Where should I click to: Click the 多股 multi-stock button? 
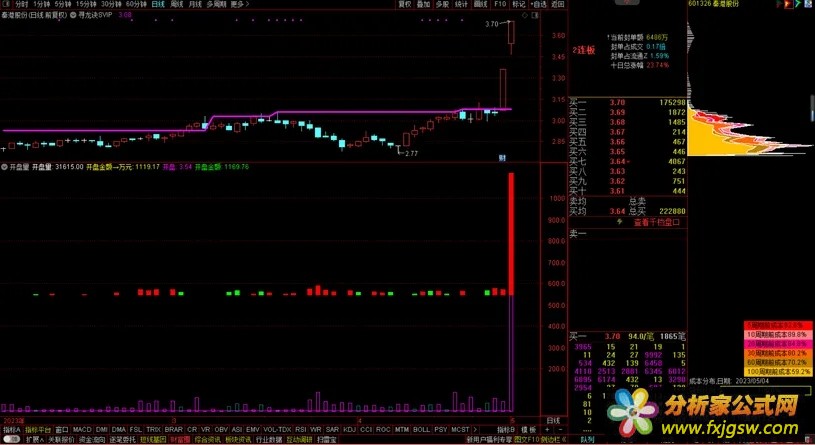pyautogui.click(x=442, y=4)
